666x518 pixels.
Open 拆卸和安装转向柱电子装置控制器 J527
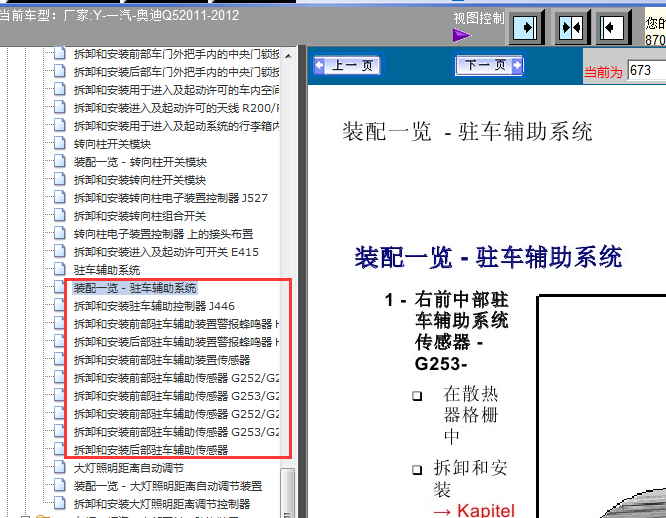(x=170, y=198)
